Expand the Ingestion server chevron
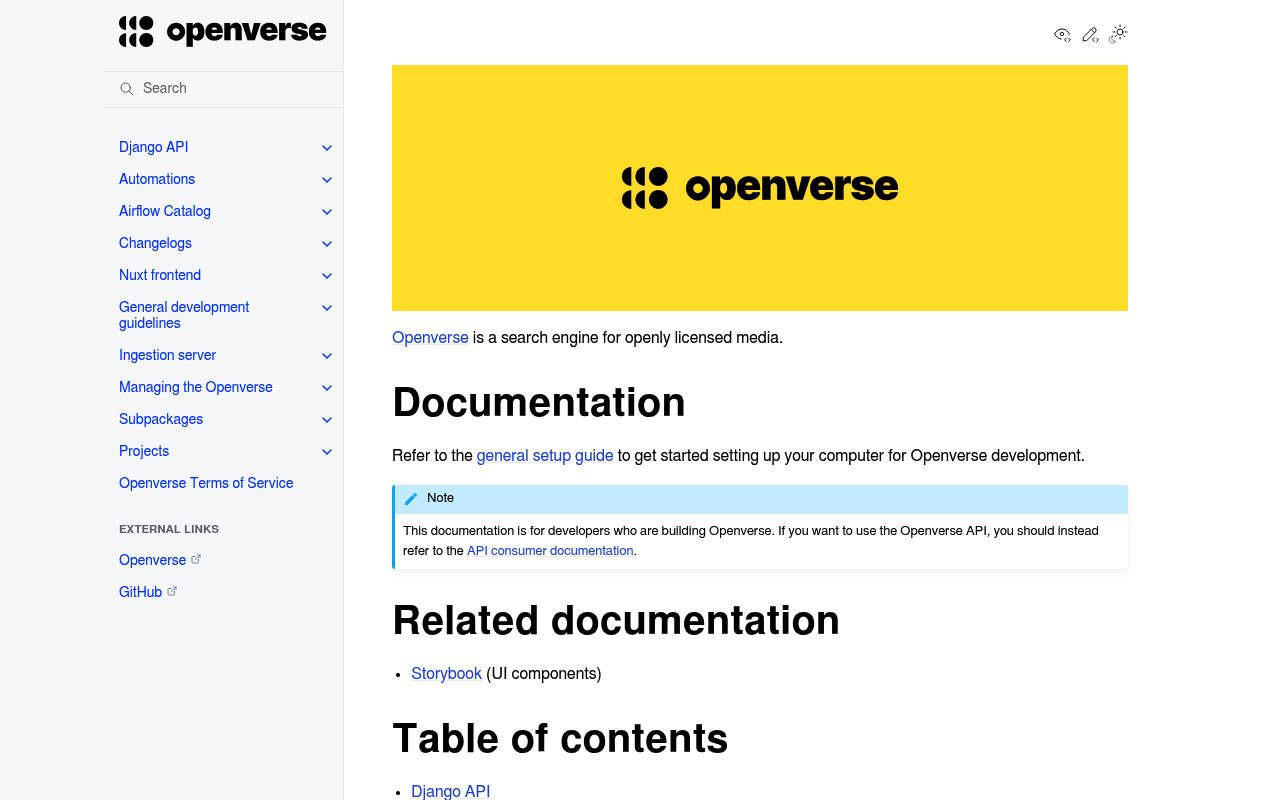The width and height of the screenshot is (1280, 800). 327,356
